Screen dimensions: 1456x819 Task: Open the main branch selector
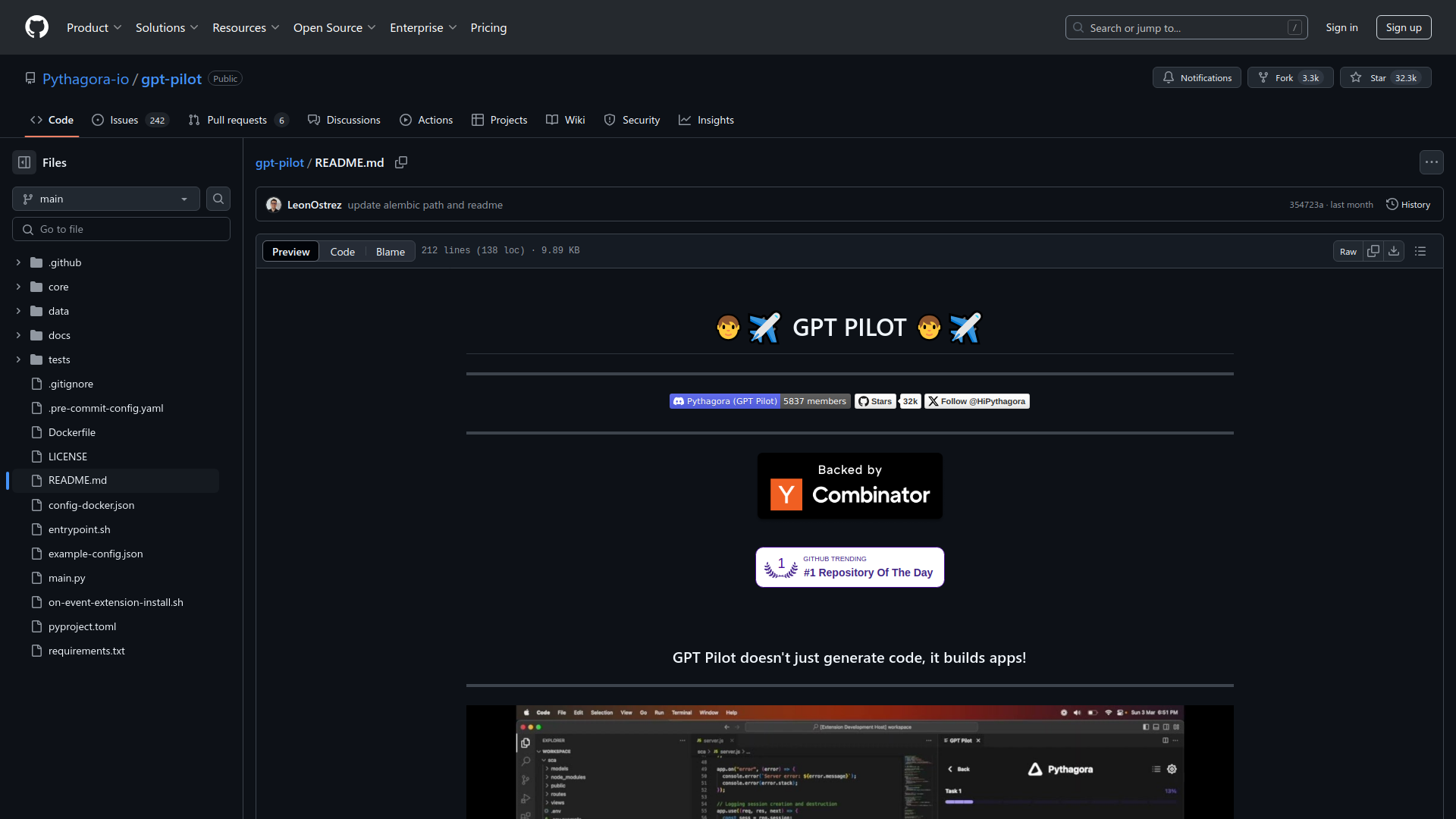point(105,198)
